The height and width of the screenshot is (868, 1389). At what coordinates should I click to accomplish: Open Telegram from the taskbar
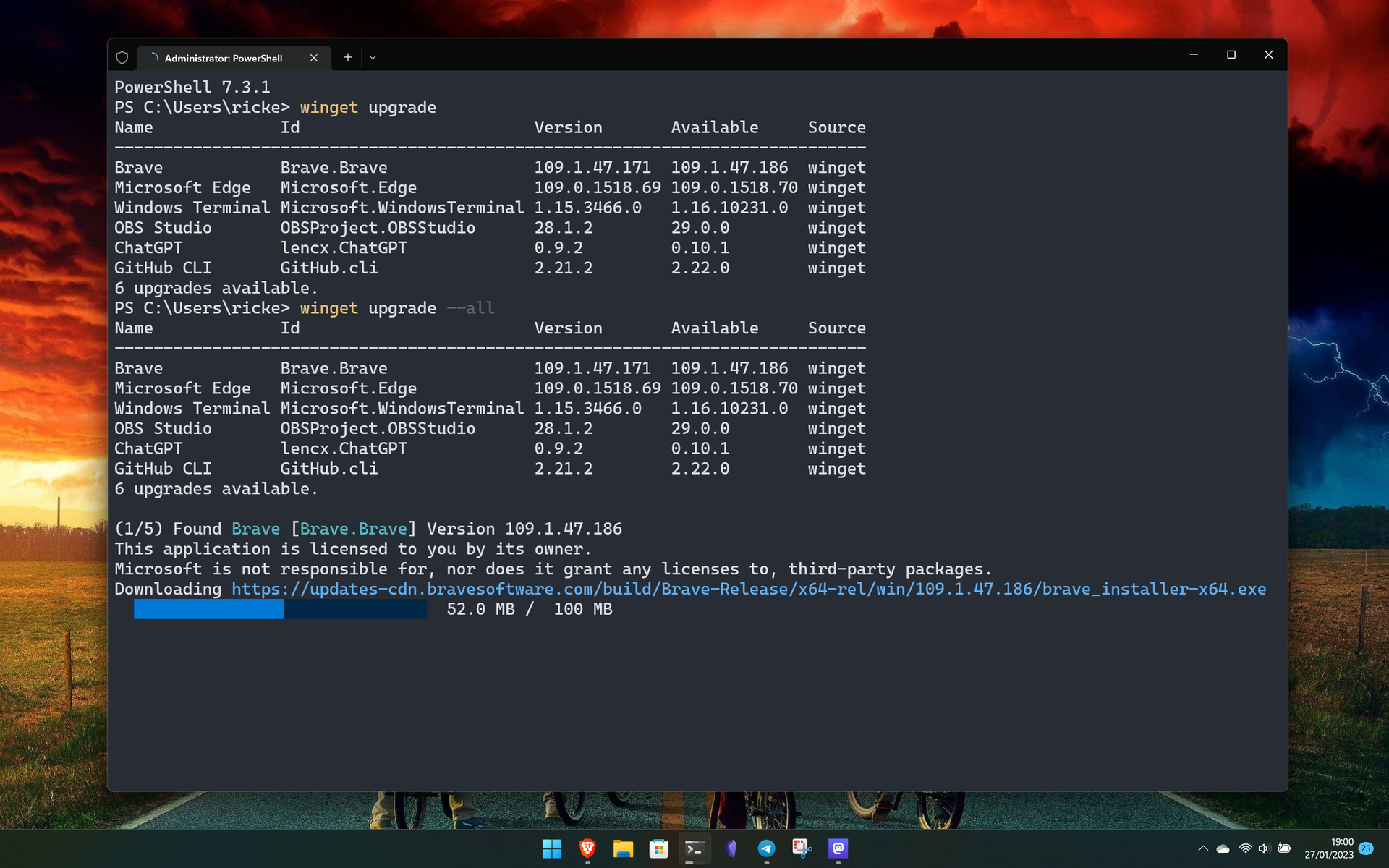767,848
